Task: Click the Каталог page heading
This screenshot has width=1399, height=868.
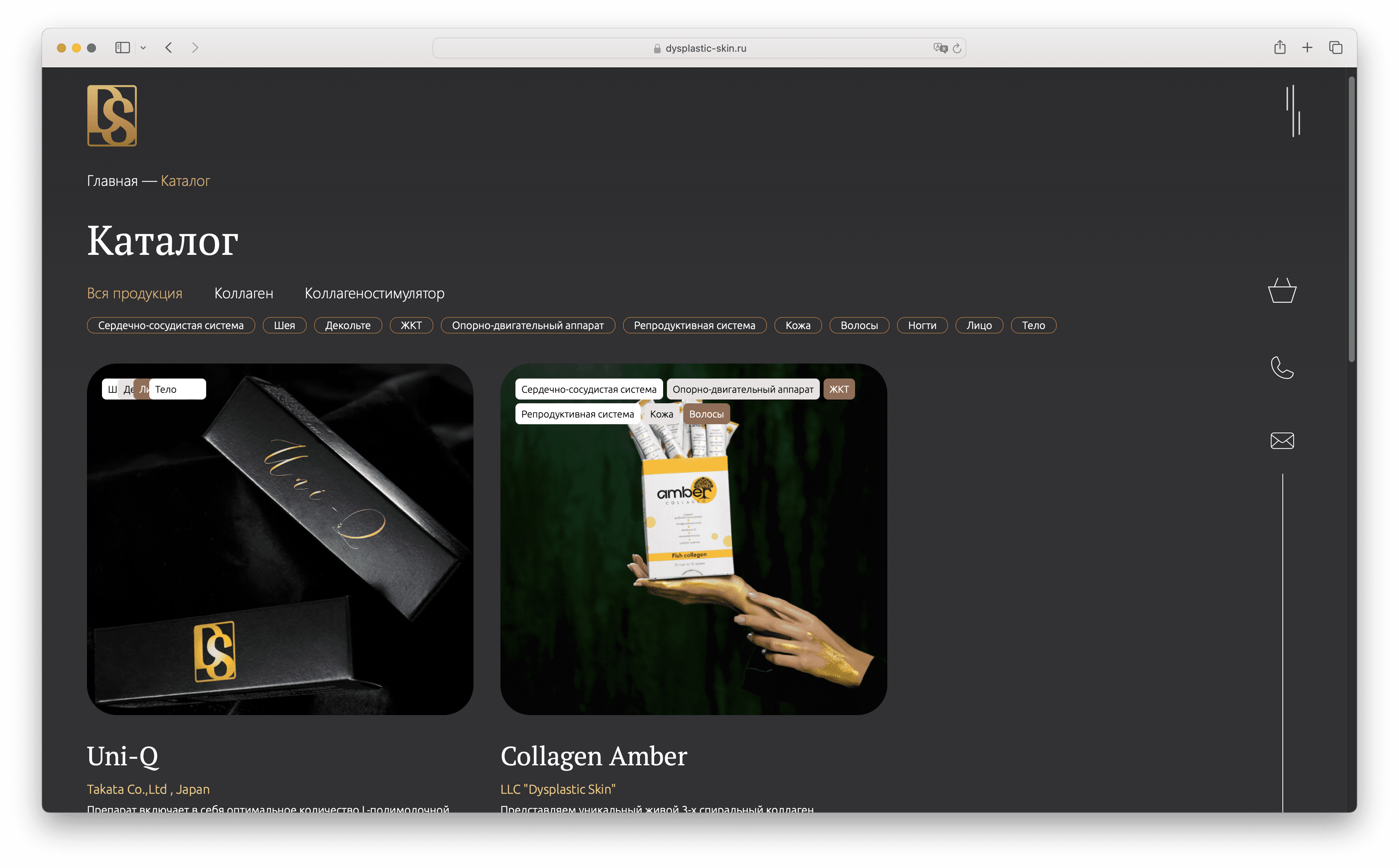Action: (162, 240)
